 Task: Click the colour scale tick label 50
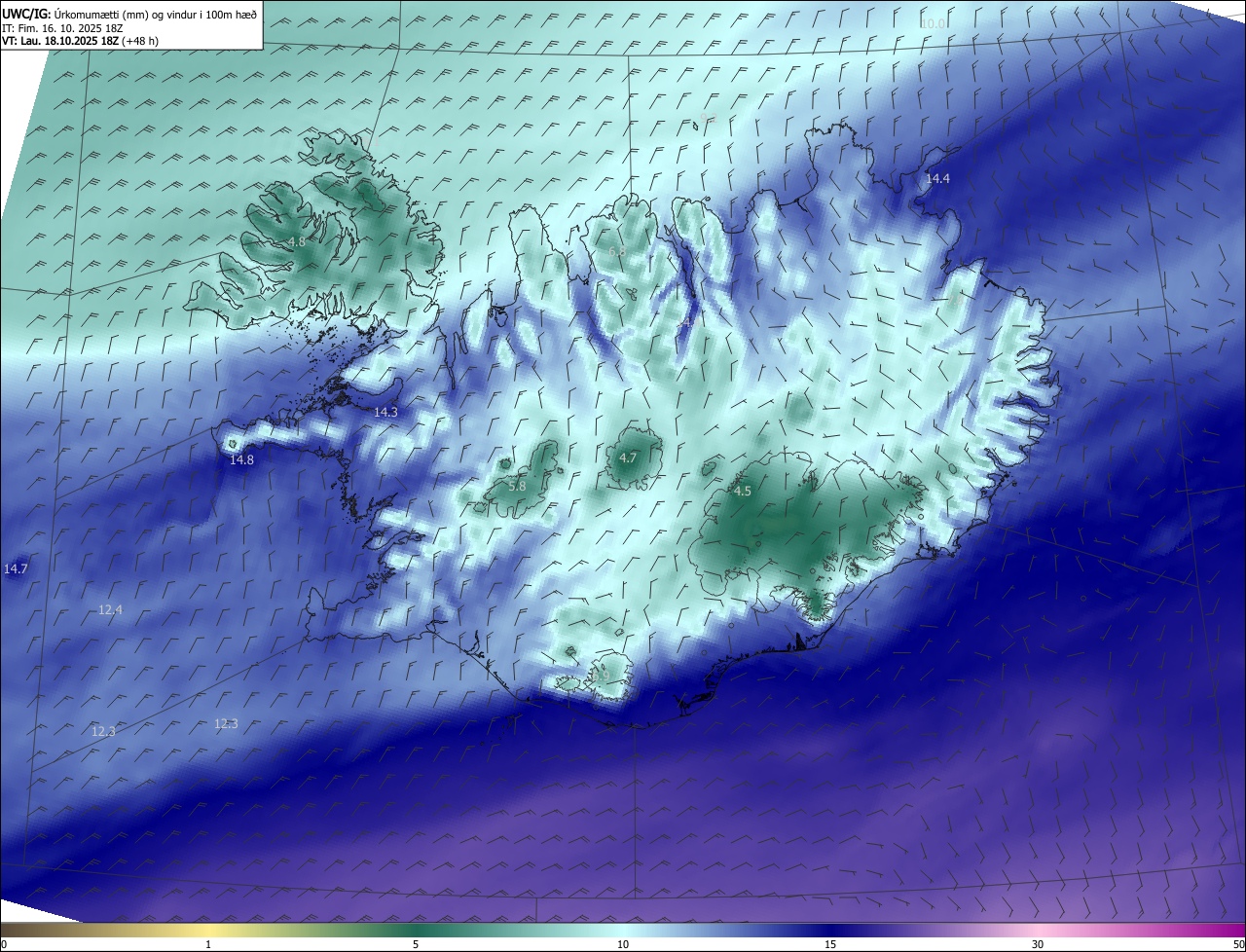tap(1238, 944)
